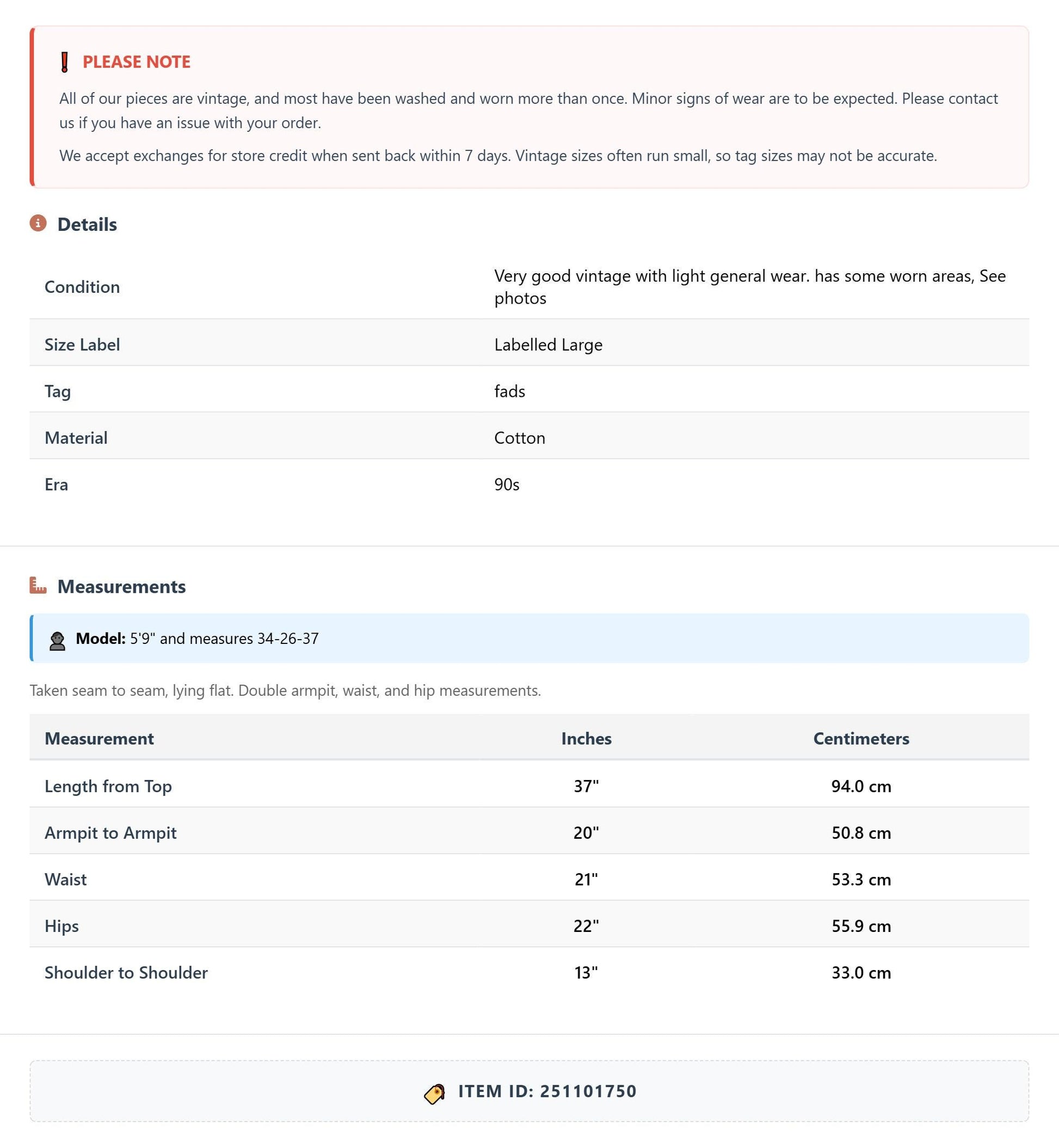Click the 50.8 cm armpit value
The height and width of the screenshot is (1148, 1059).
pyautogui.click(x=861, y=833)
